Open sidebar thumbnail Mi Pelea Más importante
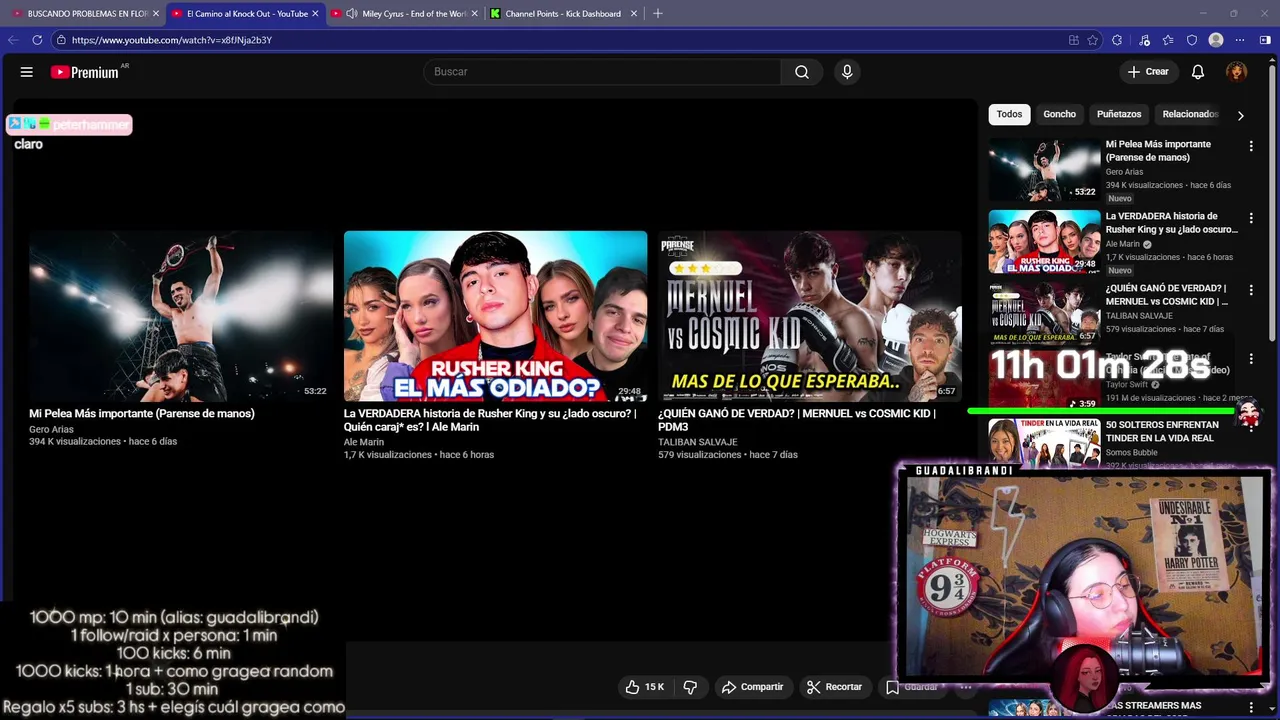The width and height of the screenshot is (1280, 720). 1044,169
